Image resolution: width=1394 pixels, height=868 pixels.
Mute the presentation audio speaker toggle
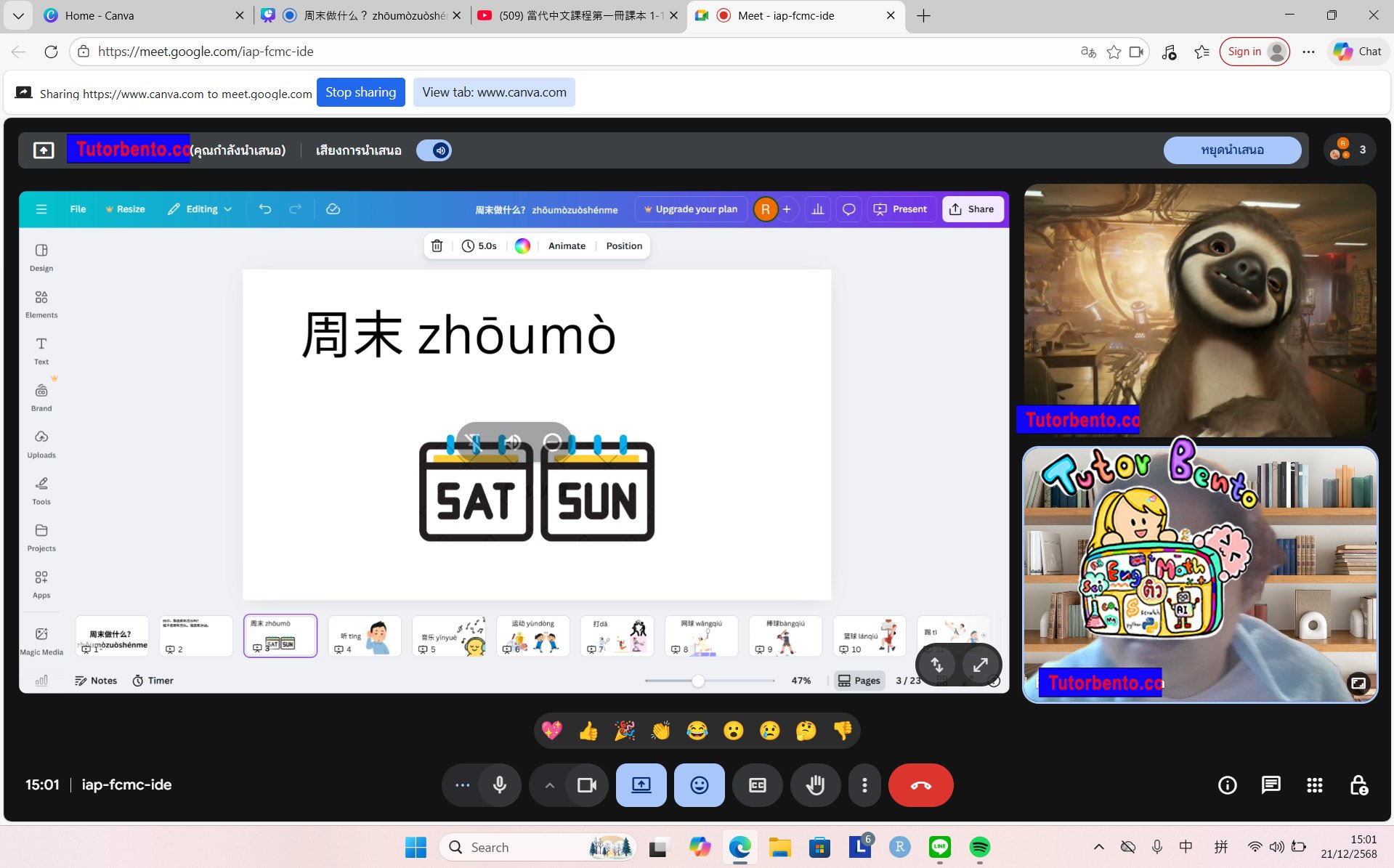tap(434, 150)
